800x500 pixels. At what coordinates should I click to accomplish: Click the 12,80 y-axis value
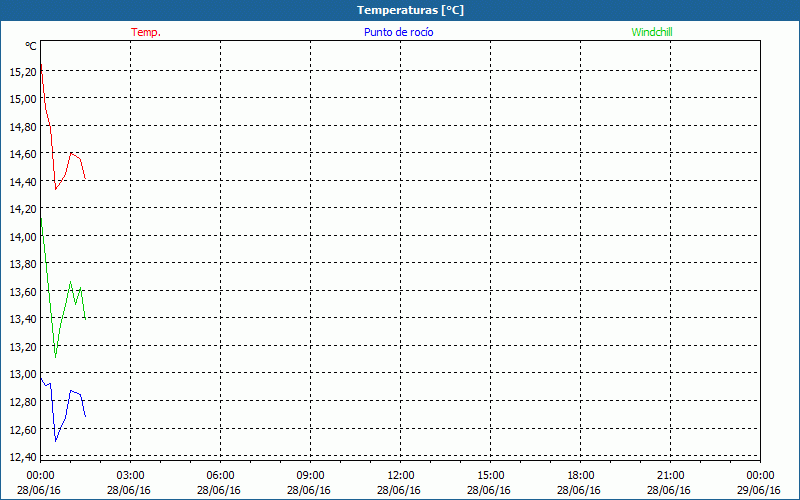point(23,402)
